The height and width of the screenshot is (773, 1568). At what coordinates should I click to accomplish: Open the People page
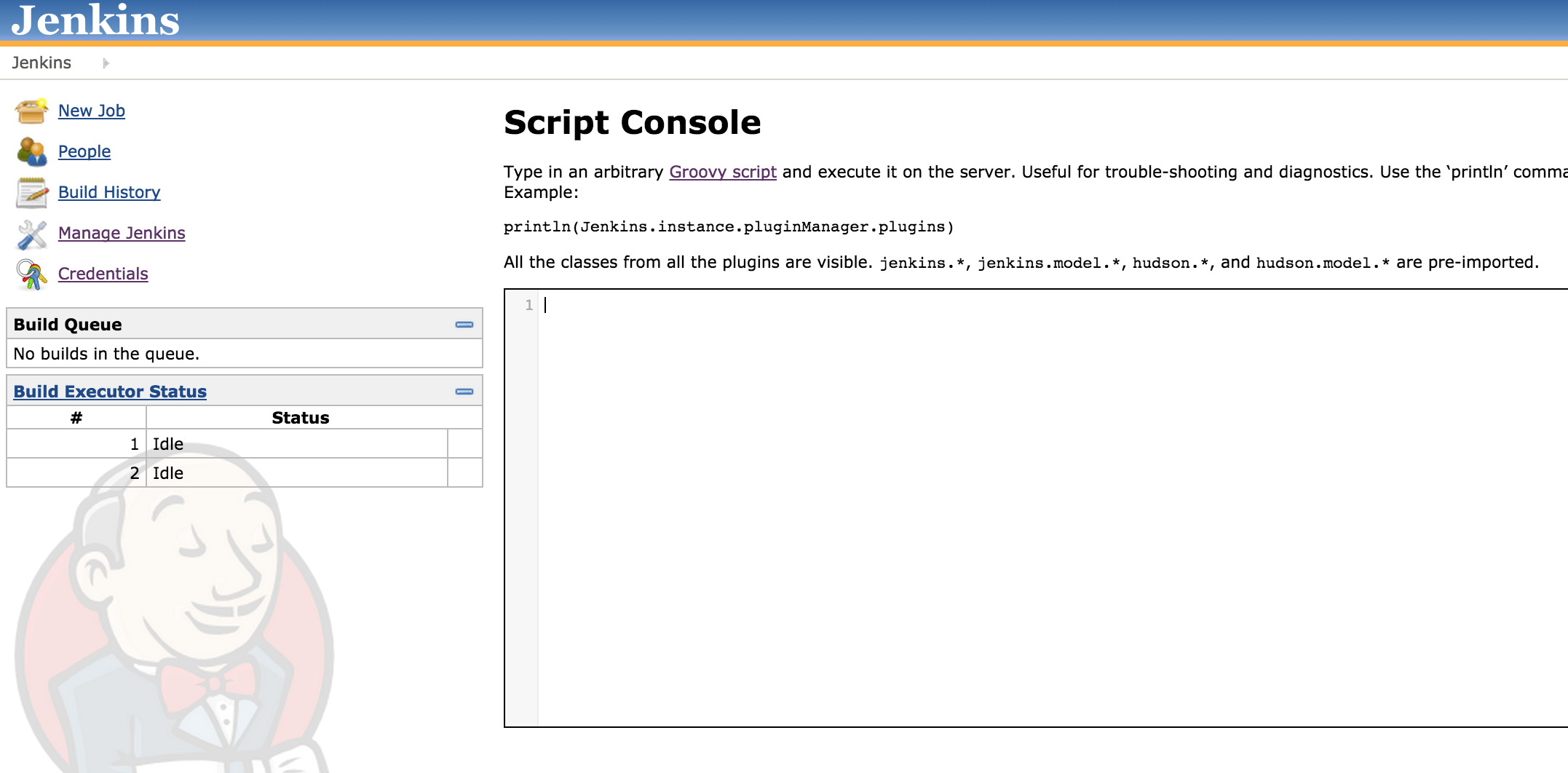[x=84, y=151]
